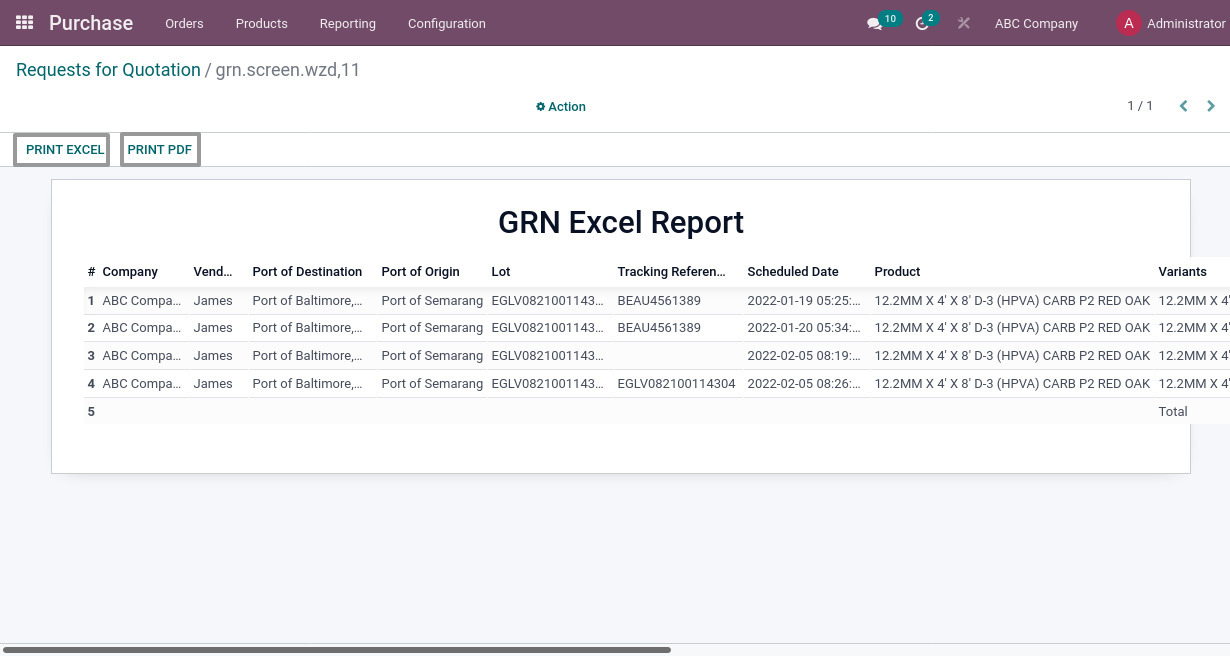Open the Action dropdown menu
Screen dimensions: 1230x656
pyautogui.click(x=560, y=106)
